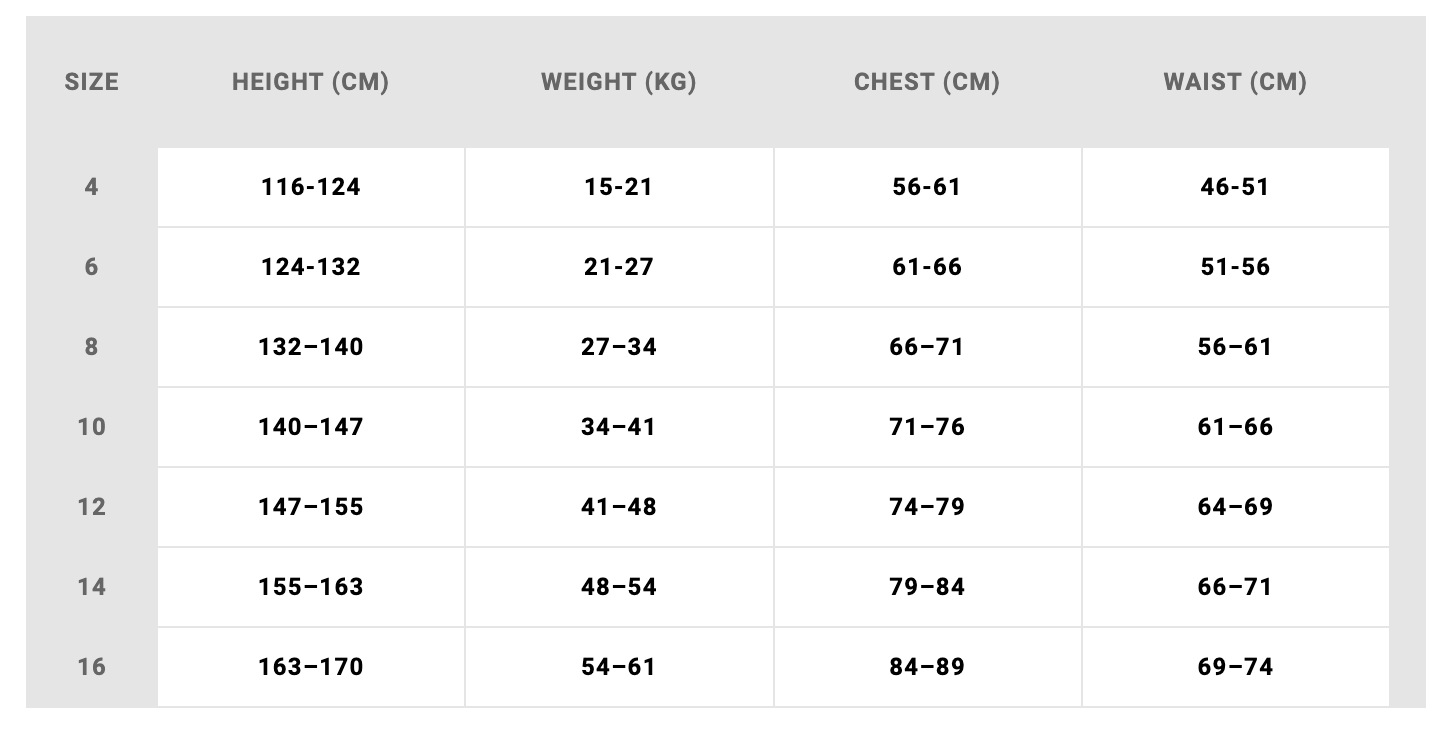Image resolution: width=1448 pixels, height=742 pixels.
Task: Click the SIZE column header
Action: (91, 82)
